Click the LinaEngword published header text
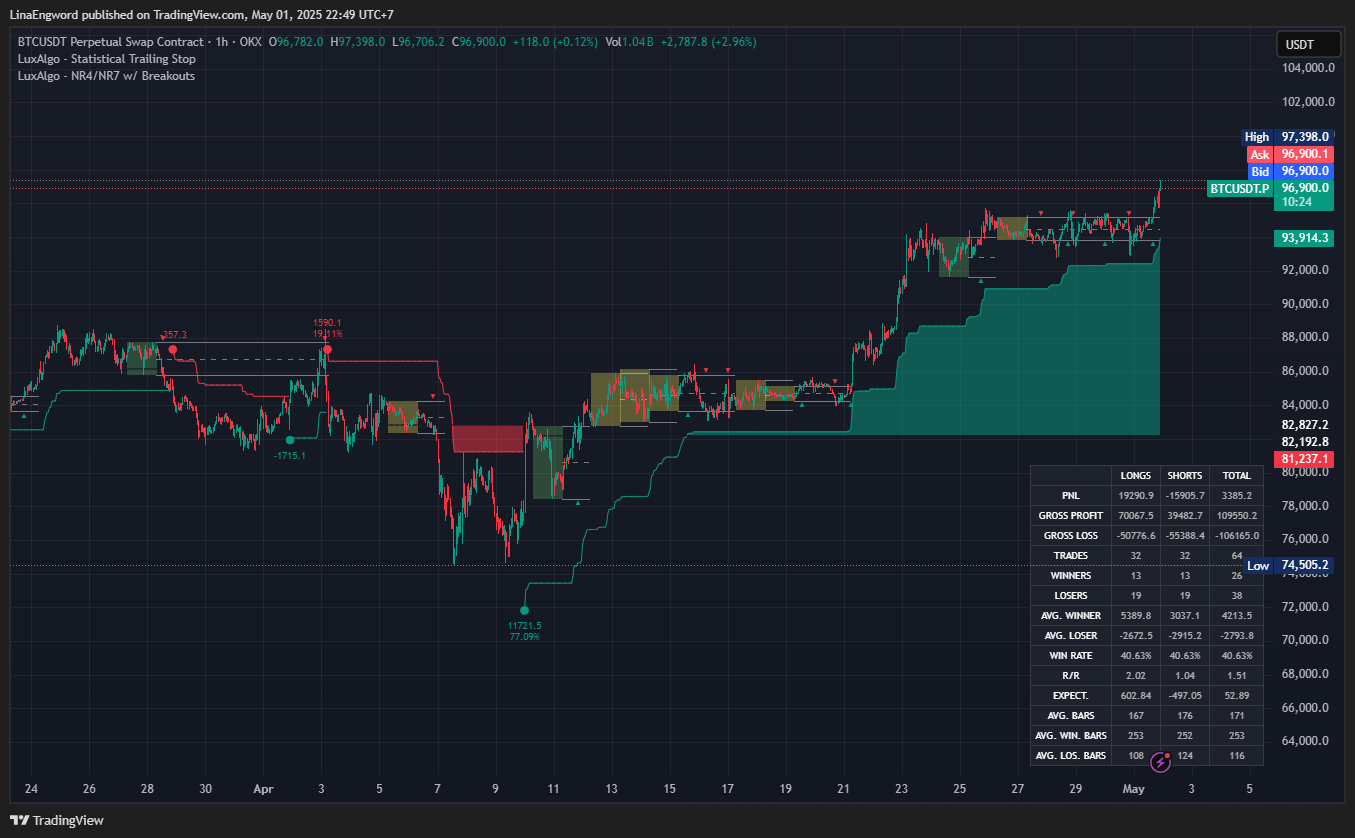The height and width of the screenshot is (838, 1355). [x=202, y=14]
